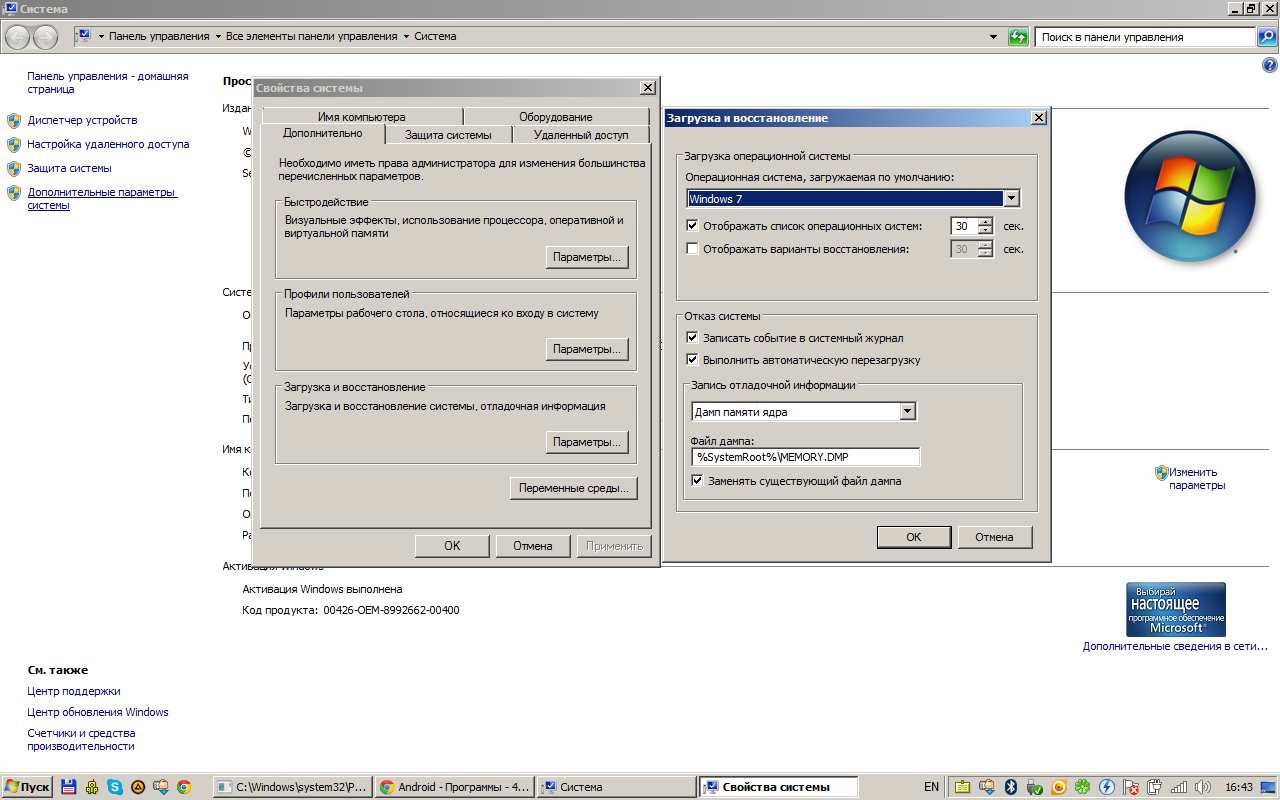Click Параметры under Загрузка и восстановление section
Viewport: 1280px width, 800px height.
(x=587, y=442)
